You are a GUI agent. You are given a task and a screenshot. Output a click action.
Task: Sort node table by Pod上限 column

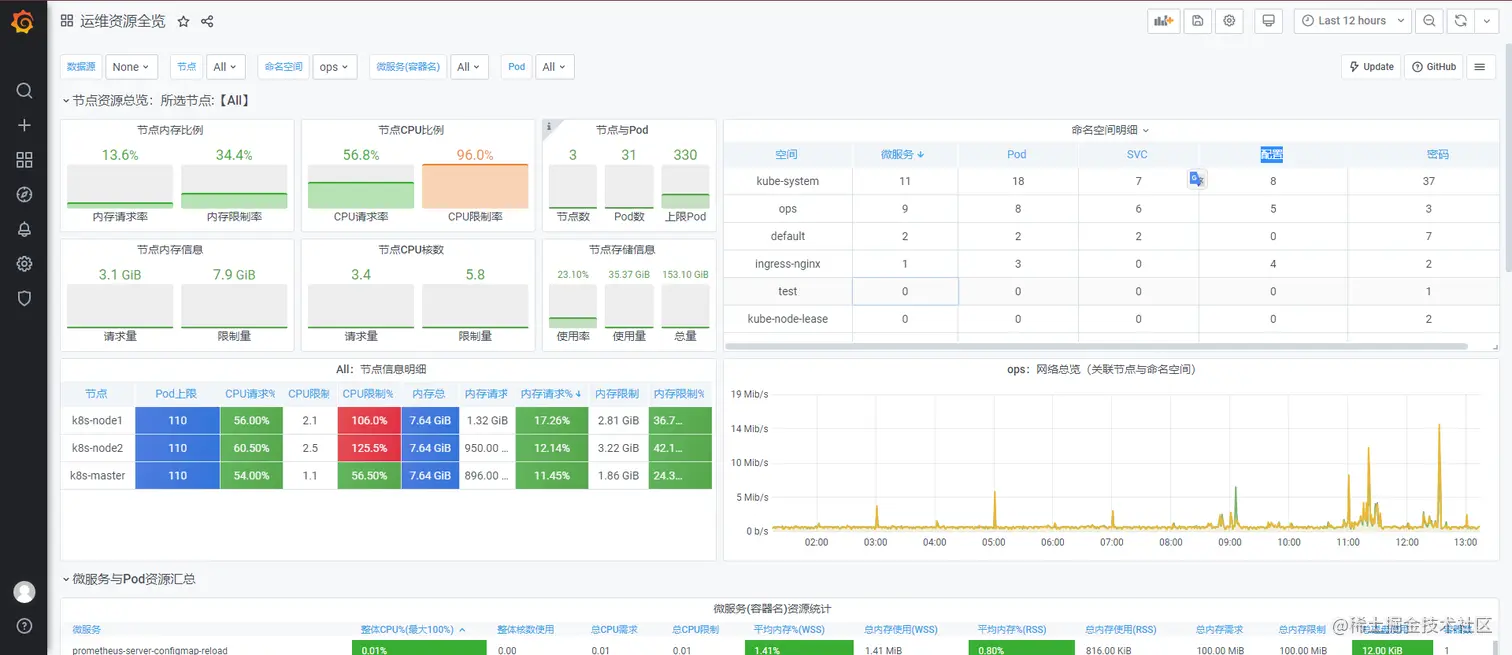coord(177,394)
